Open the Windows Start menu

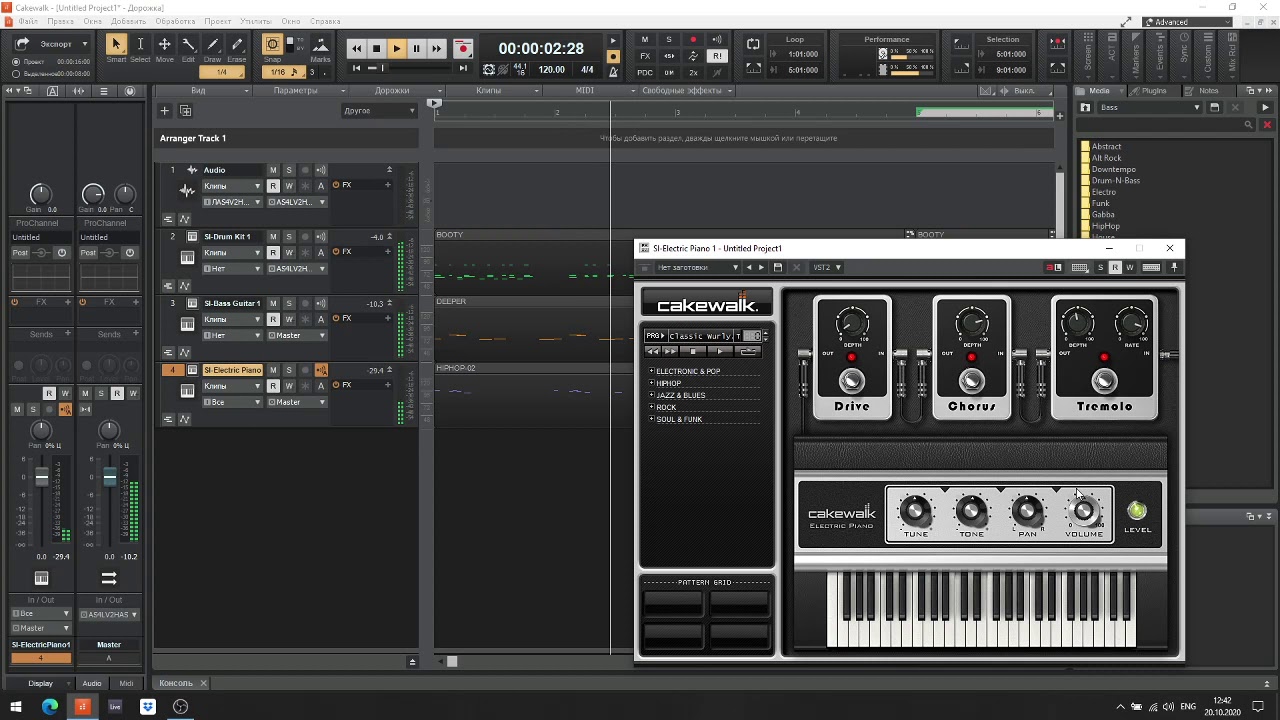(16, 706)
